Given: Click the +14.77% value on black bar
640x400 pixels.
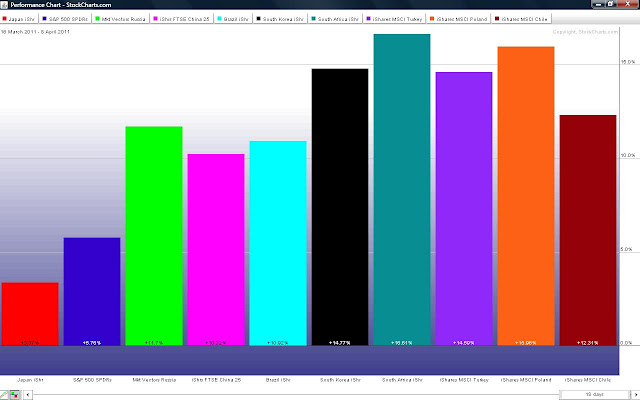Looking at the screenshot, I should (x=340, y=343).
